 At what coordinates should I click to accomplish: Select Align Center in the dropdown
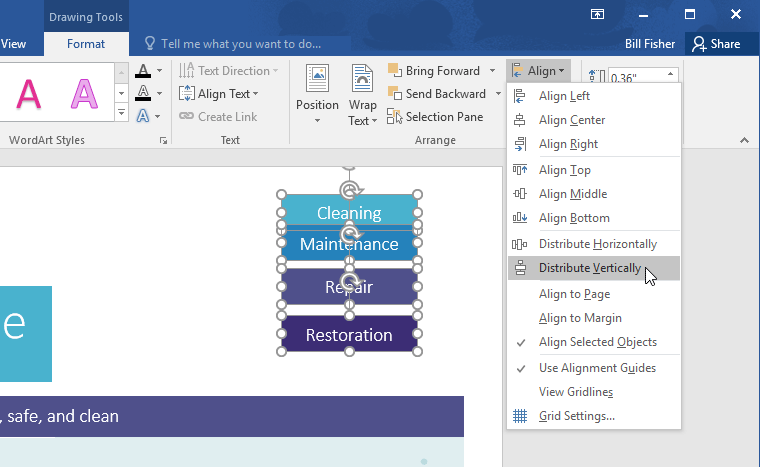[571, 120]
